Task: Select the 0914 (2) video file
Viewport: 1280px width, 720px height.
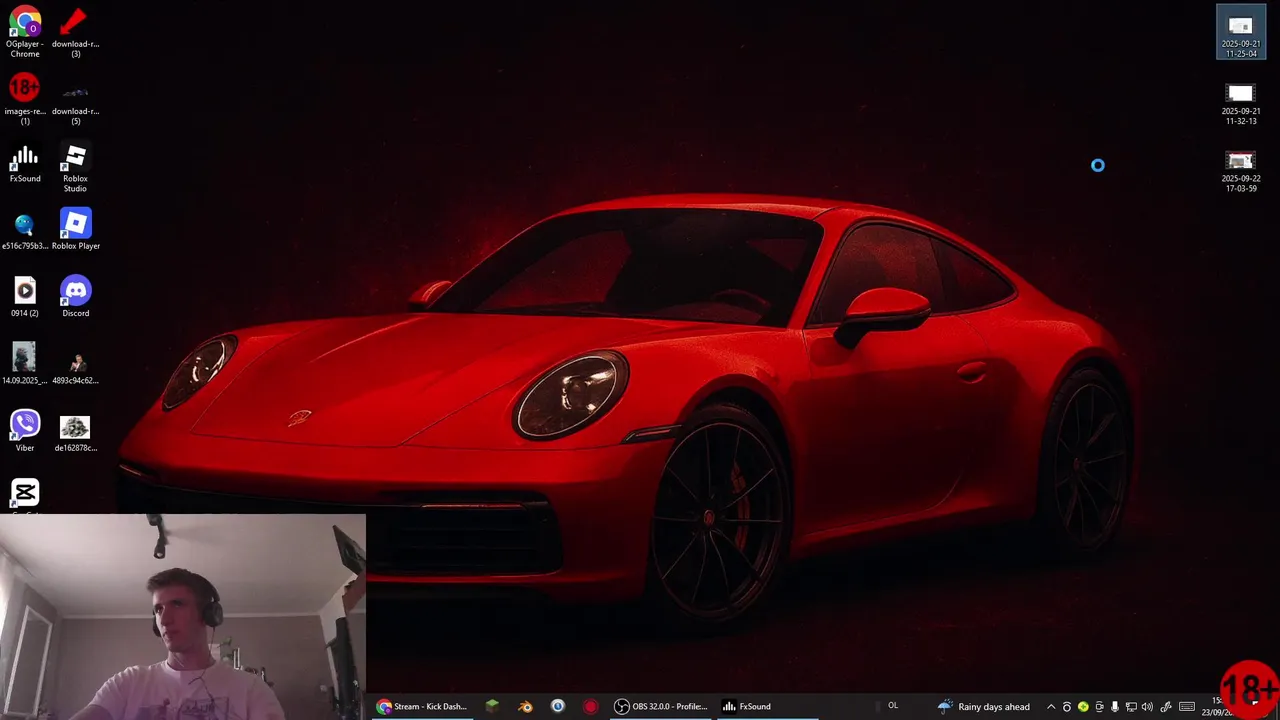Action: click(x=25, y=298)
